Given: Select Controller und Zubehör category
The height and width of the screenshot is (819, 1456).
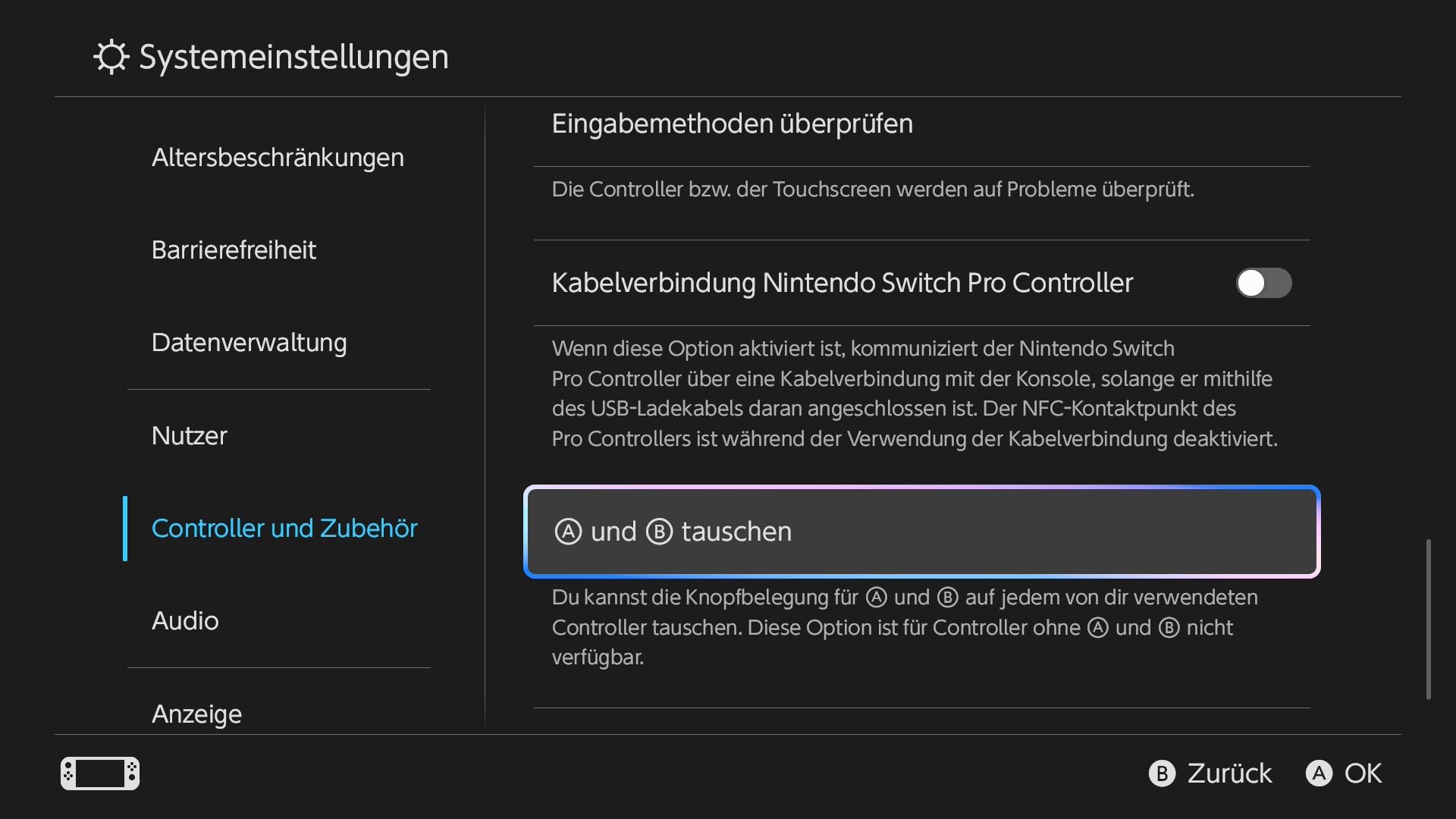Looking at the screenshot, I should [x=284, y=529].
